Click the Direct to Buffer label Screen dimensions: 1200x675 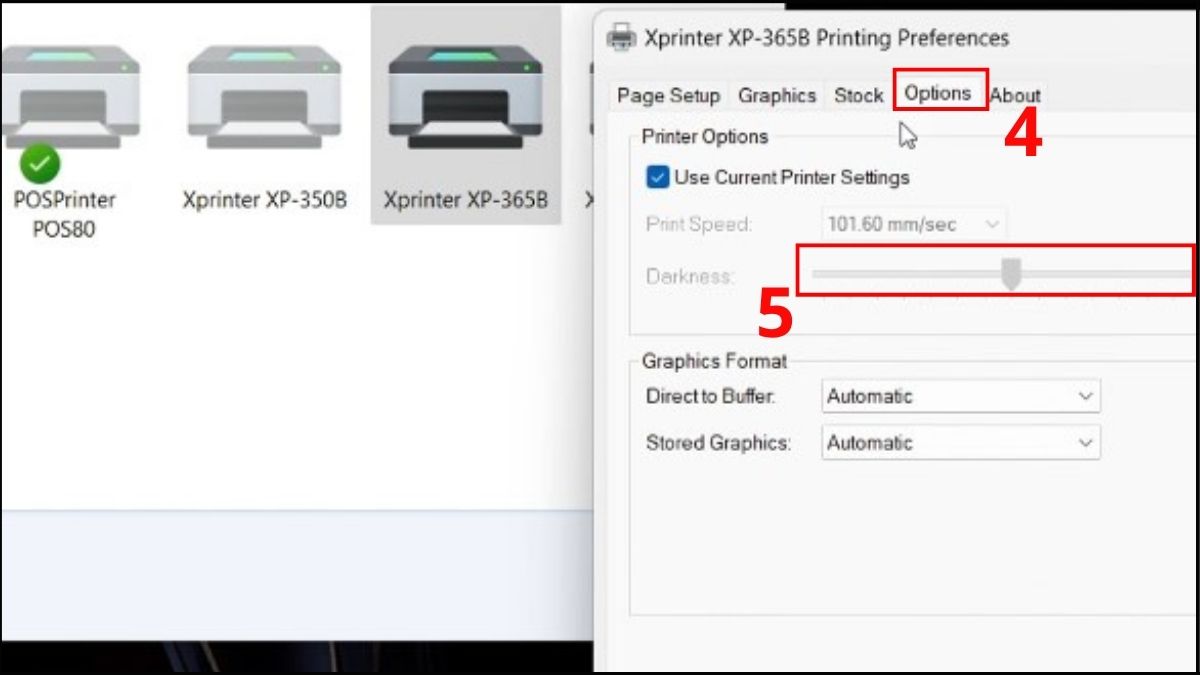(x=711, y=396)
